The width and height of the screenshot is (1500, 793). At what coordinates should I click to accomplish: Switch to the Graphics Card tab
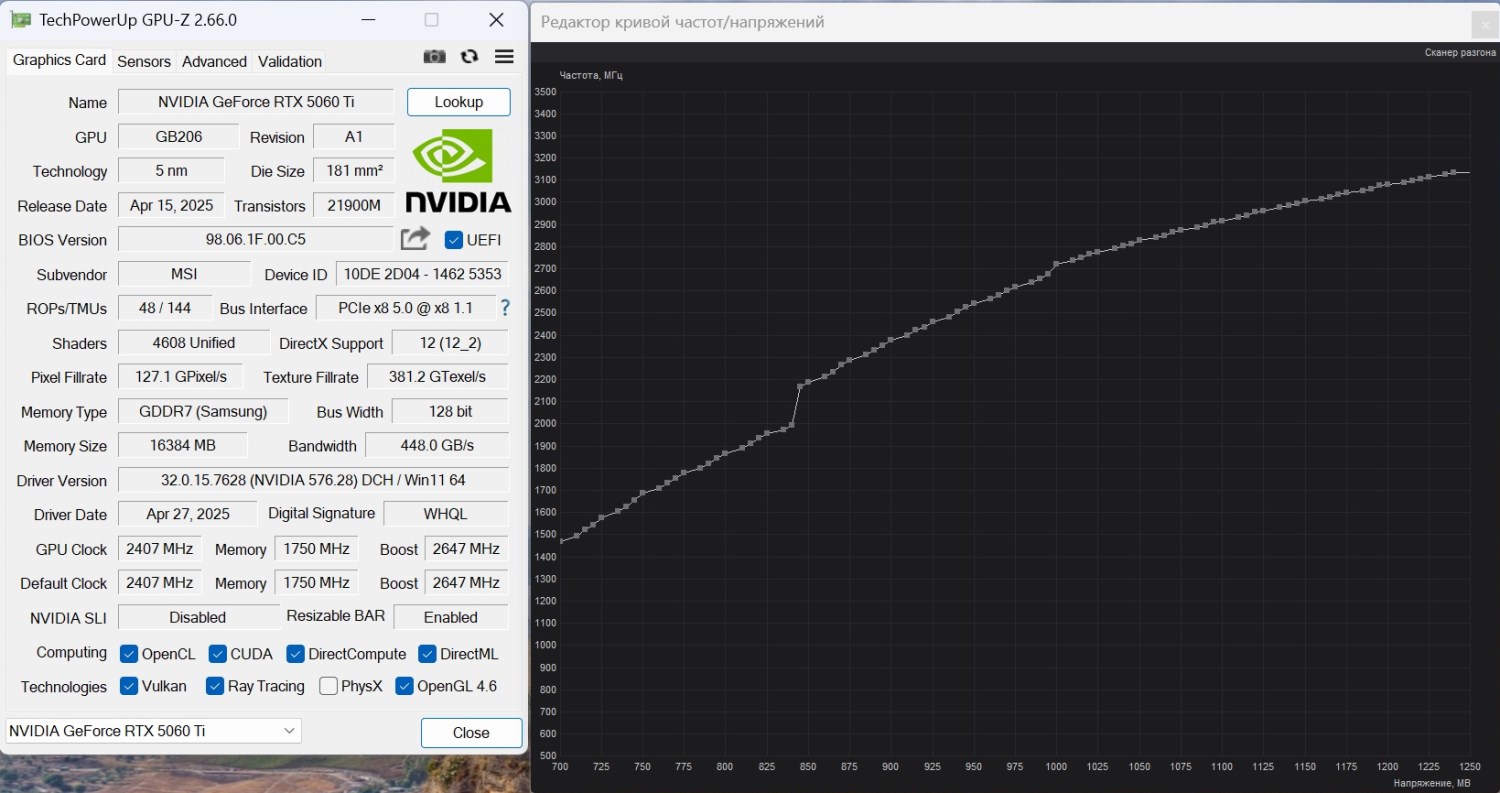click(x=59, y=60)
